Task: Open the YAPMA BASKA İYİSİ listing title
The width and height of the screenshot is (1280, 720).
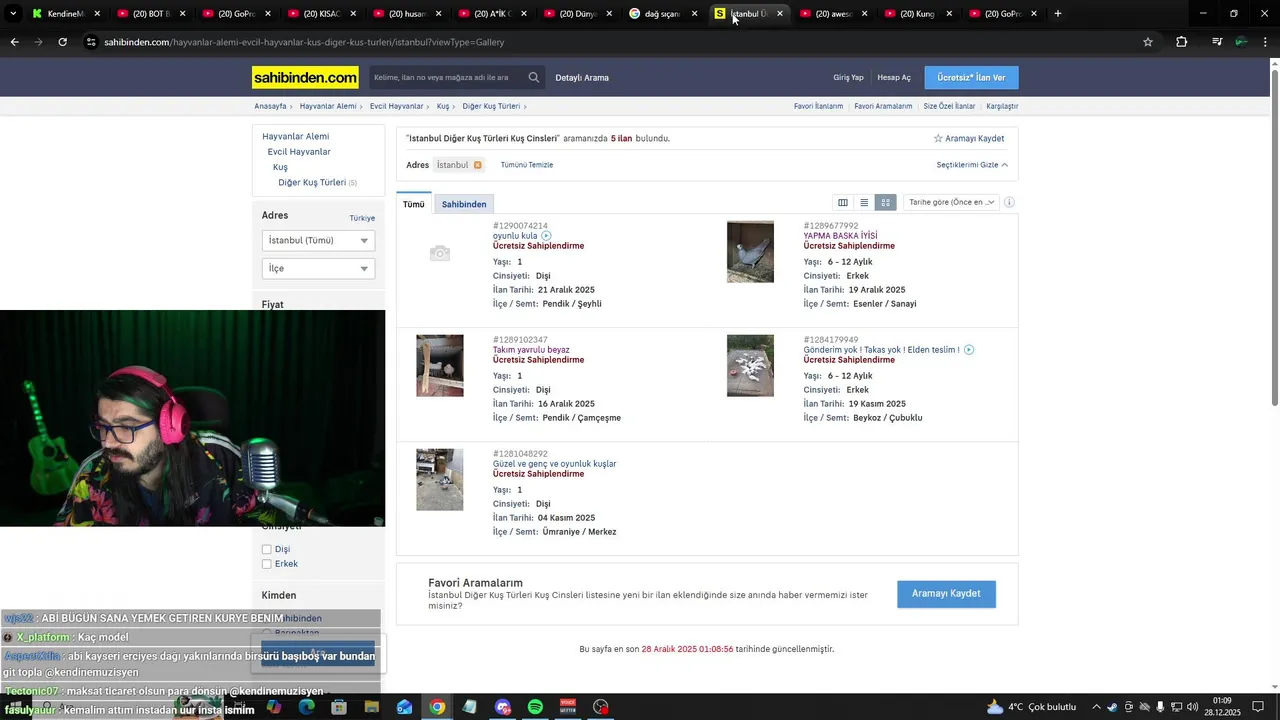Action: [x=840, y=236]
